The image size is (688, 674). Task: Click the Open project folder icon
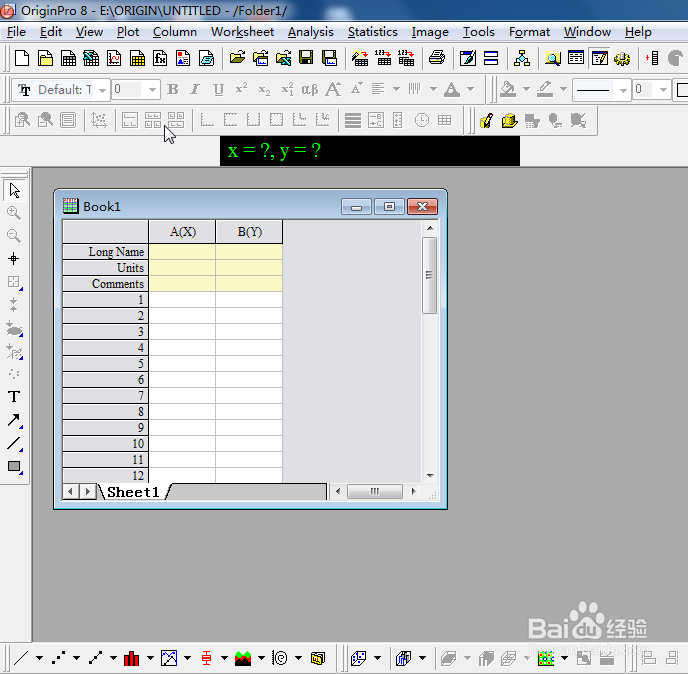tap(237, 58)
